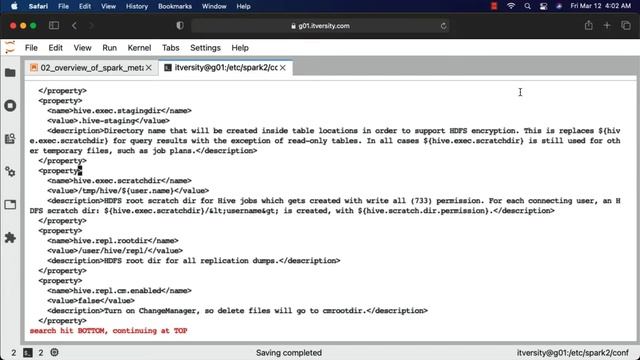The height and width of the screenshot is (360, 640).
Task: Close the 02_overview_of_spark_meta notebook tab
Action: point(149,68)
